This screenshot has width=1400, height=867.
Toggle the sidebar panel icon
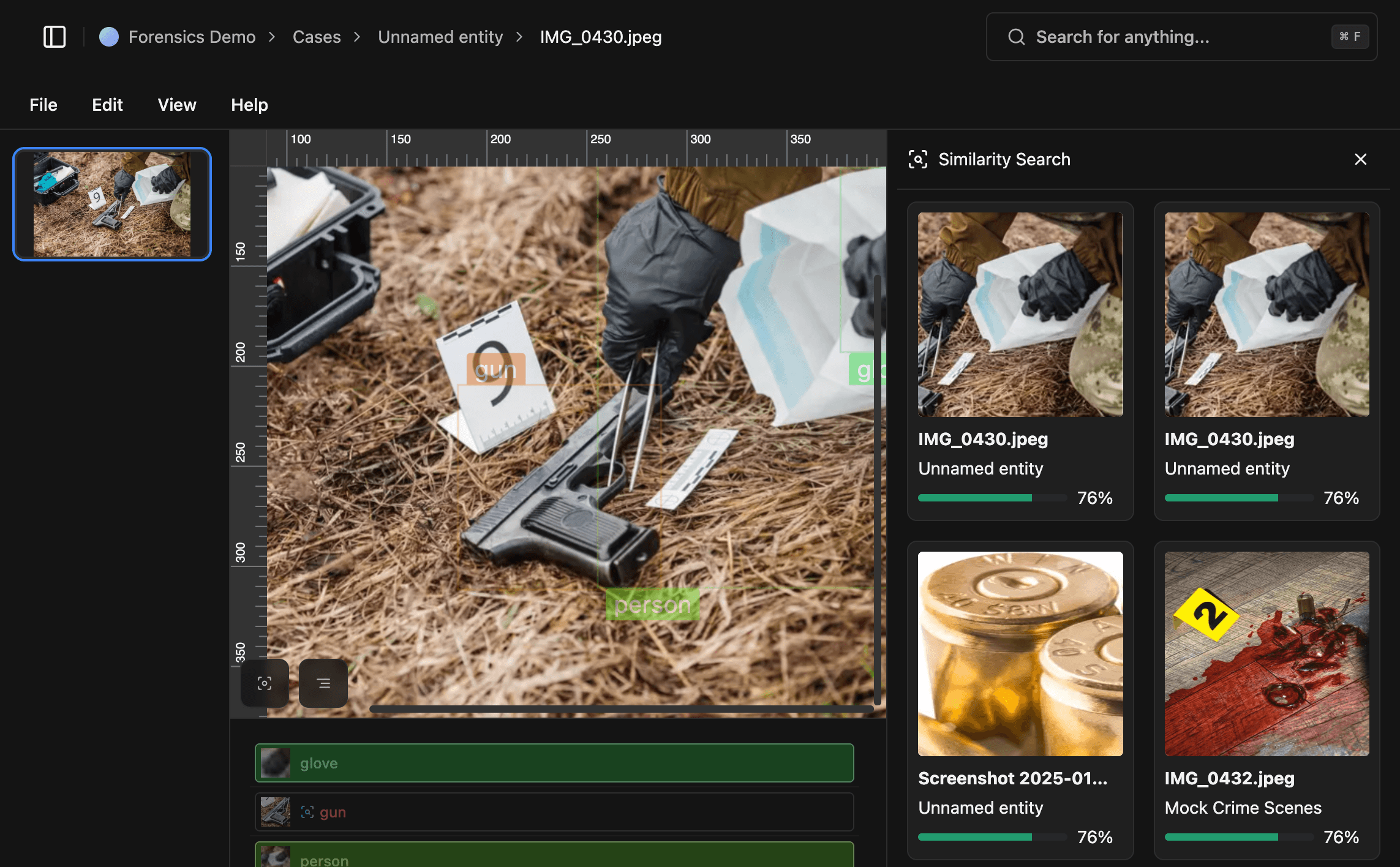[x=55, y=37]
